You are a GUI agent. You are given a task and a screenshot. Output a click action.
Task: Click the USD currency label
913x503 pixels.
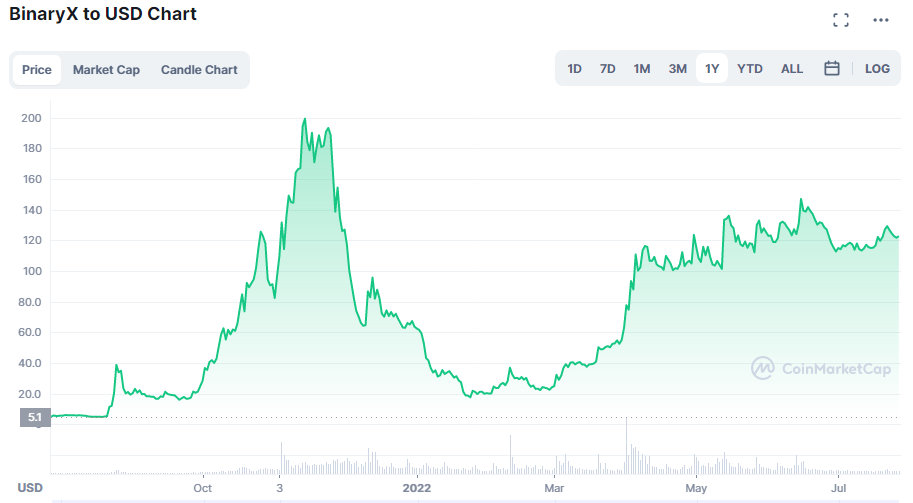pos(30,488)
